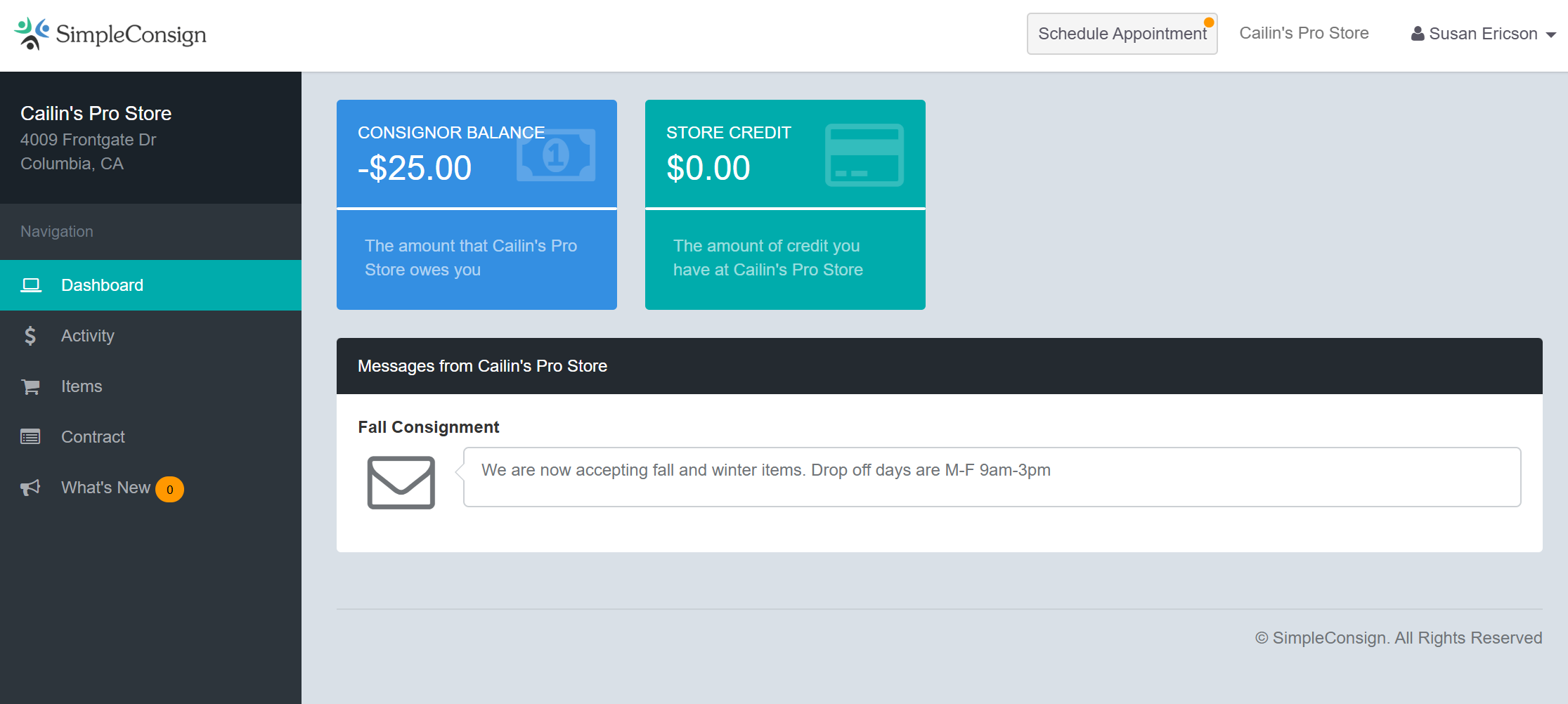Click the sidebar Cailin's Pro Store title

[x=96, y=113]
